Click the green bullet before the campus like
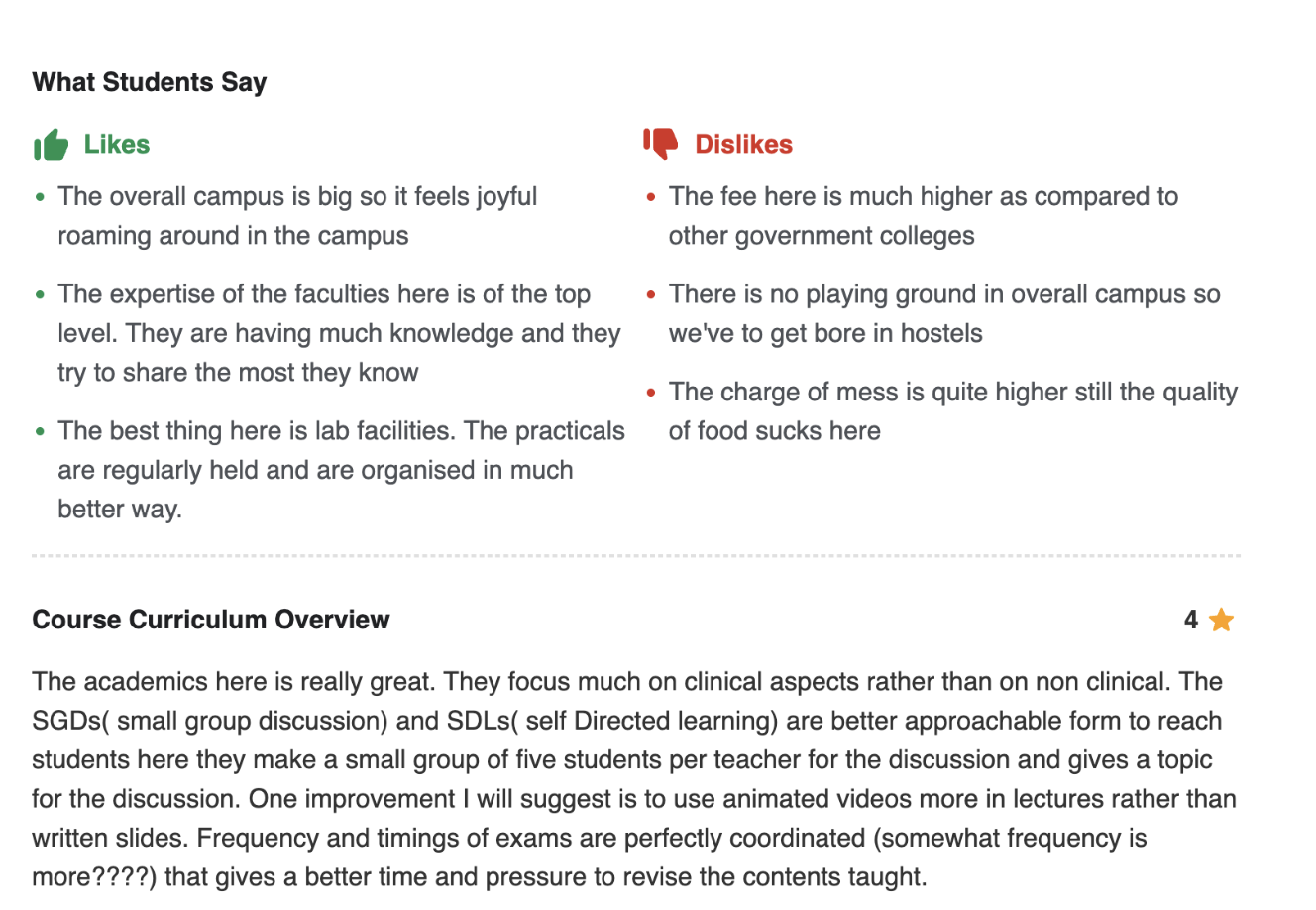 click(40, 197)
